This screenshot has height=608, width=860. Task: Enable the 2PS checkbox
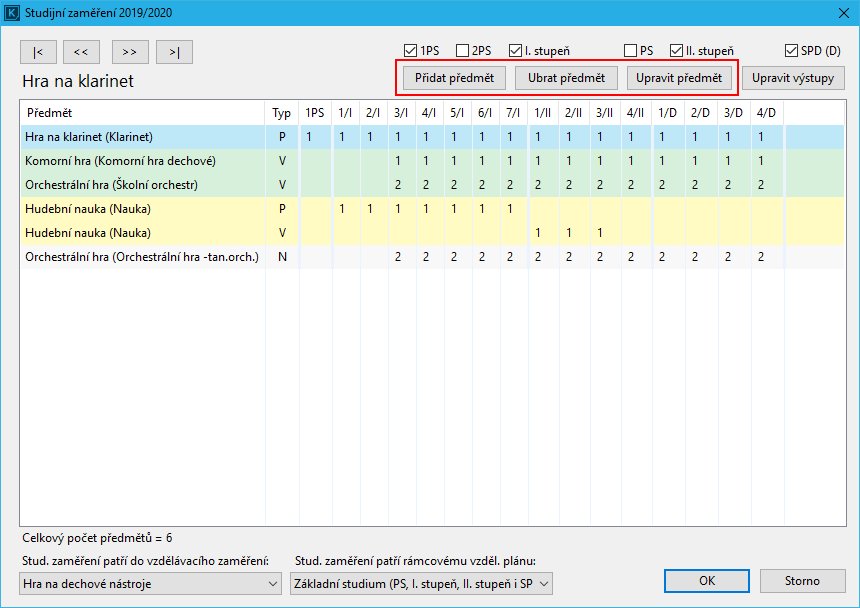point(462,50)
